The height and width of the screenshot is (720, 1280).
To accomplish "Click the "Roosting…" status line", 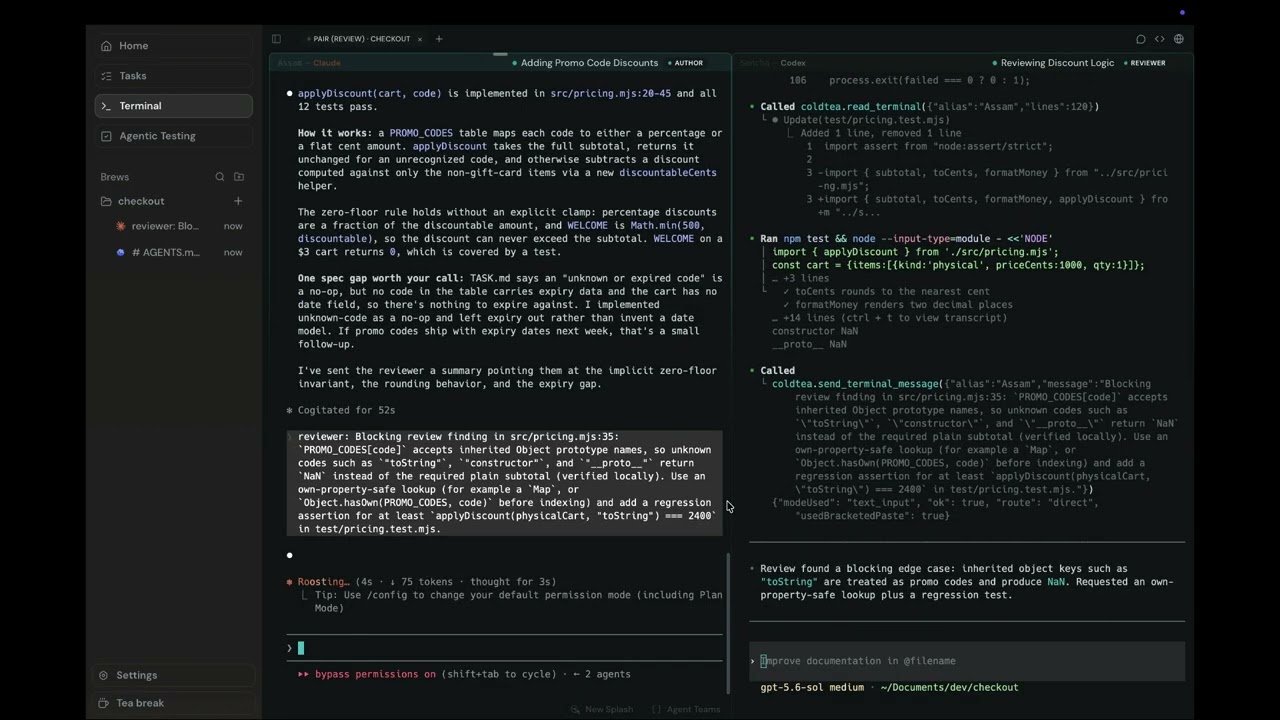I will (421, 581).
